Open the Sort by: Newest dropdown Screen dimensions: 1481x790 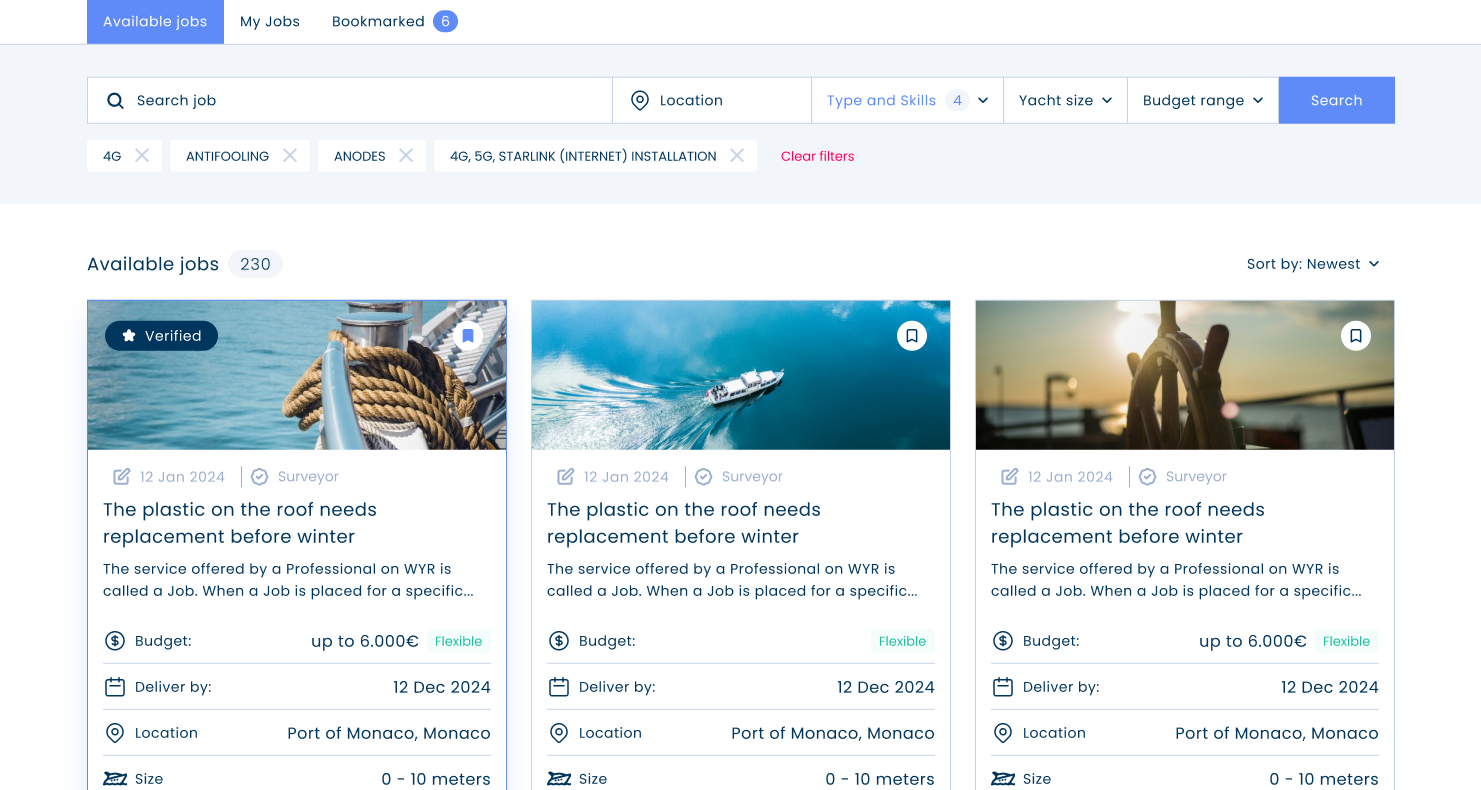point(1313,264)
